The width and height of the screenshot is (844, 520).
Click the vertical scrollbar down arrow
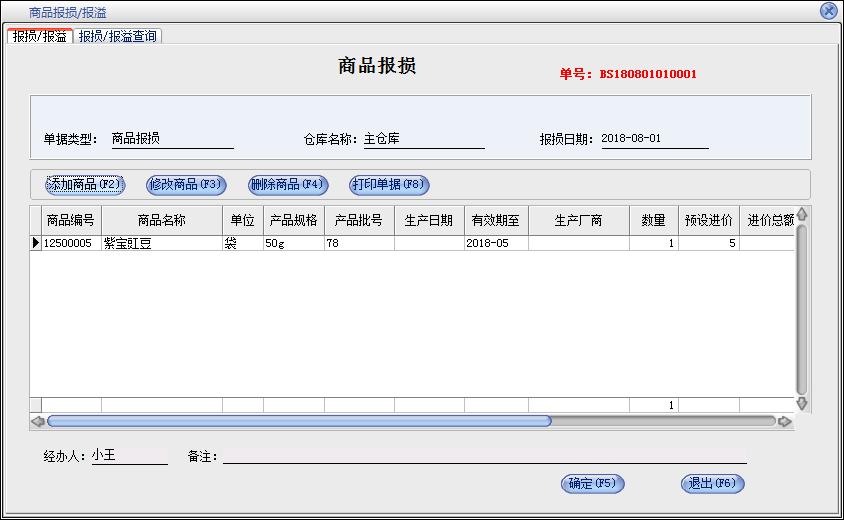pos(801,403)
